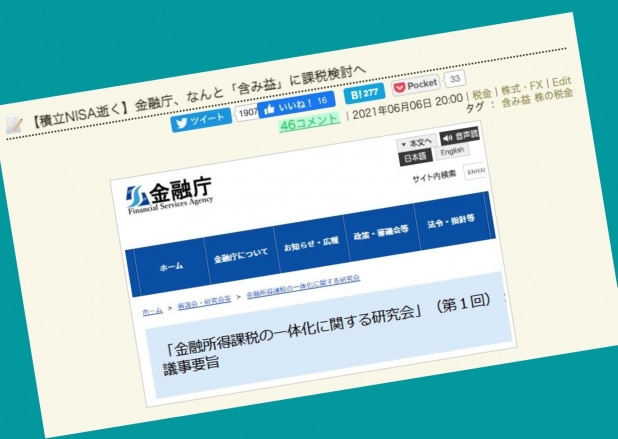This screenshot has width=618, height=439.
Task: Click the 審議会・研究会等 breadcrumb link
Action: click(206, 298)
